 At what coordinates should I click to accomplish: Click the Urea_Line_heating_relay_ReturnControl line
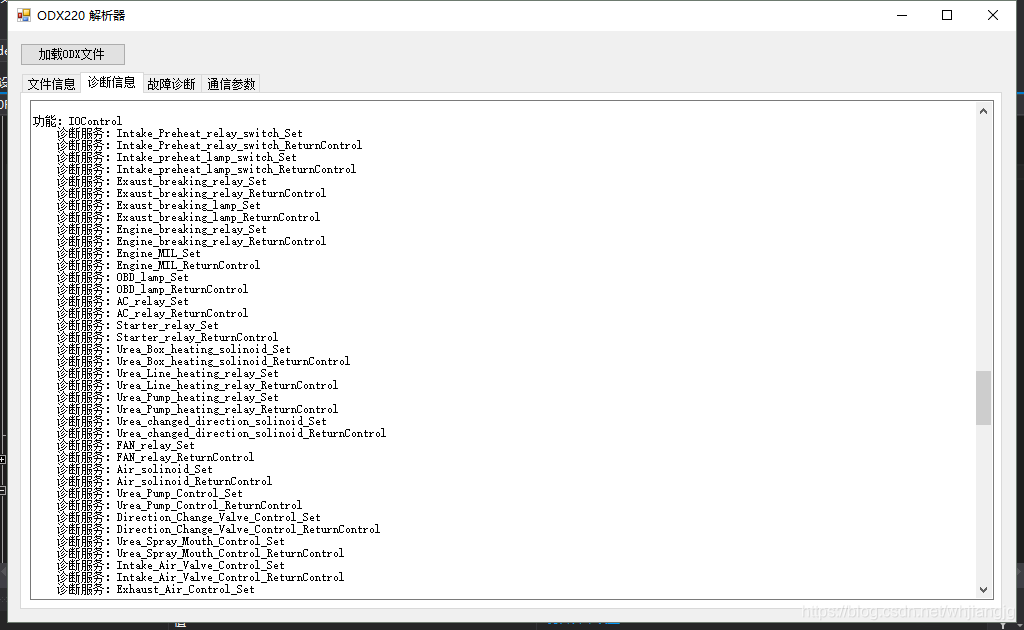[198, 385]
